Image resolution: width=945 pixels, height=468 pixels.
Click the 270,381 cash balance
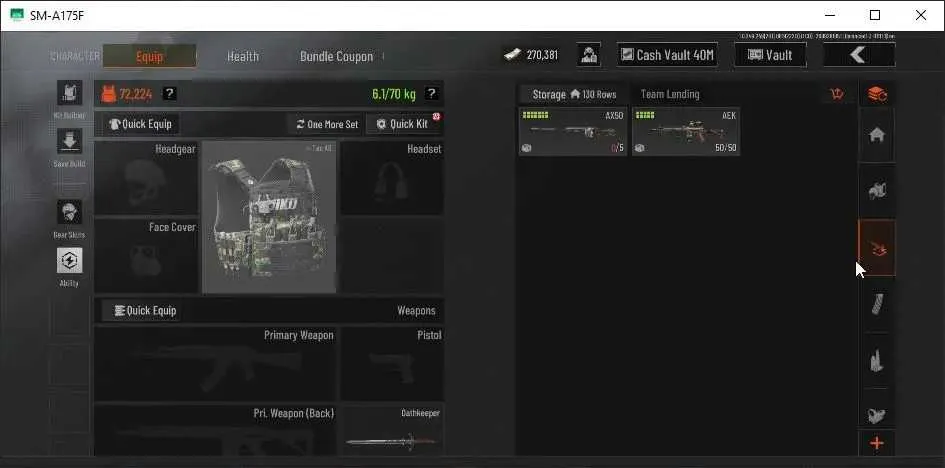[542, 55]
